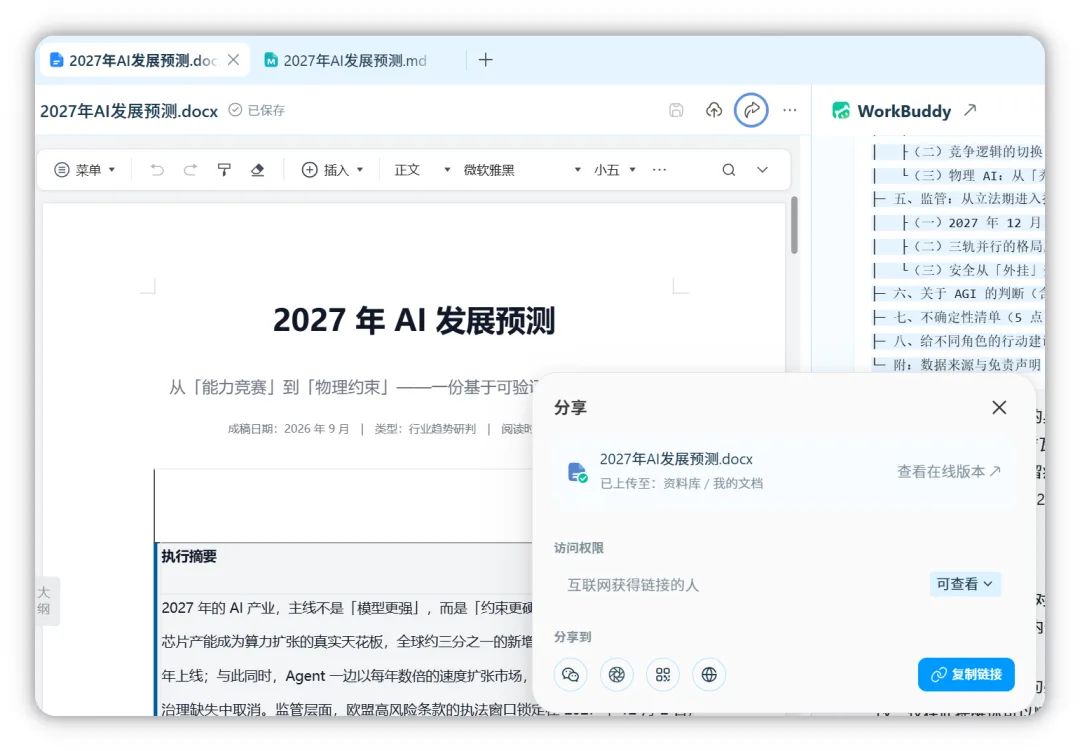This screenshot has width=1080, height=751.
Task: Select the format painter tool
Action: point(224,169)
